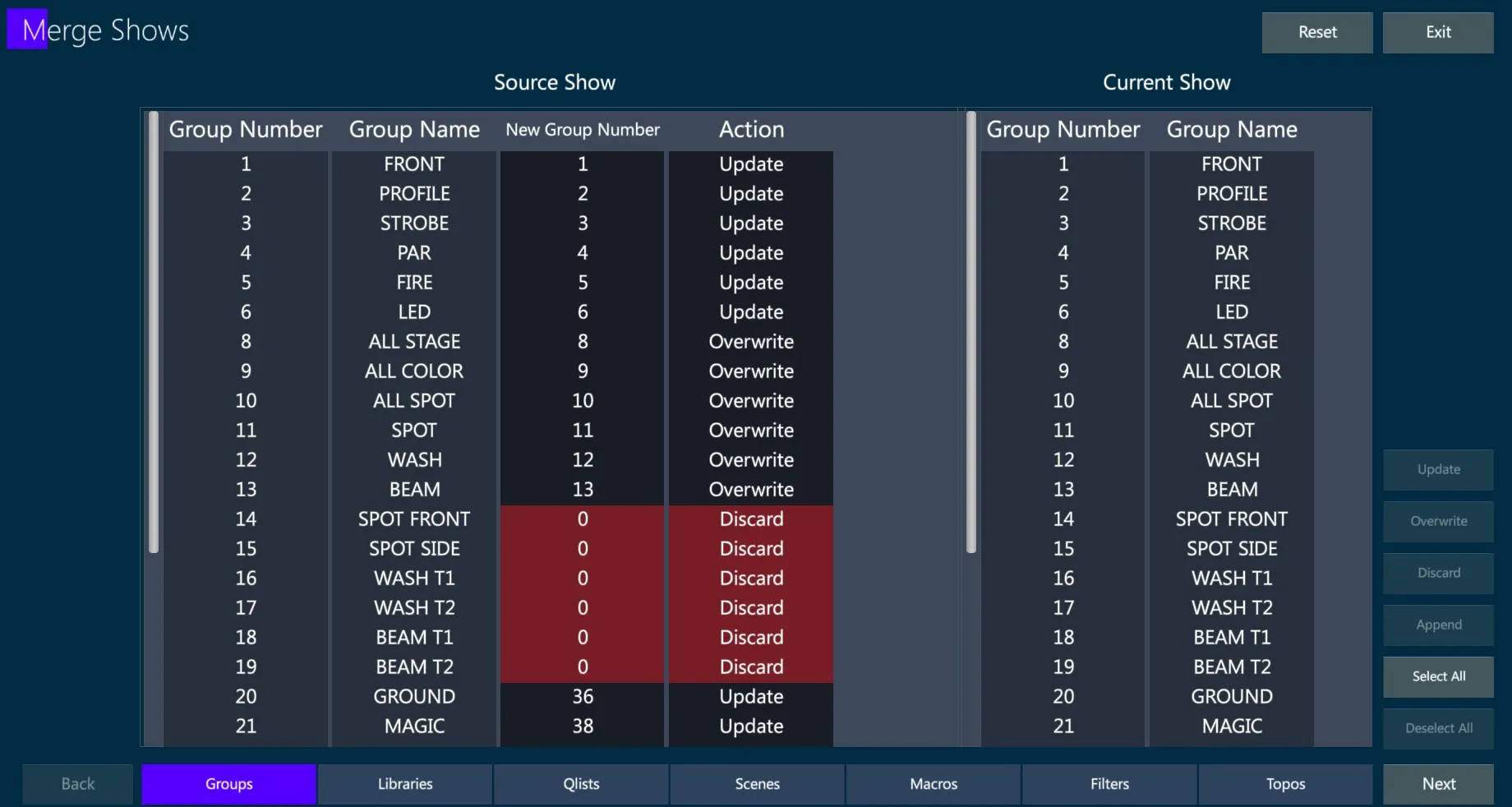Click the Update action button

point(1438,470)
